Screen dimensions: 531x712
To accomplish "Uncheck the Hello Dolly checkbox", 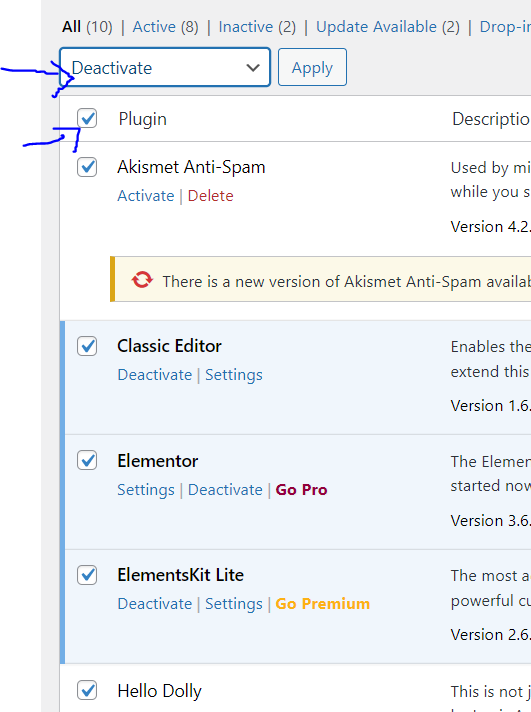I will point(87,690).
